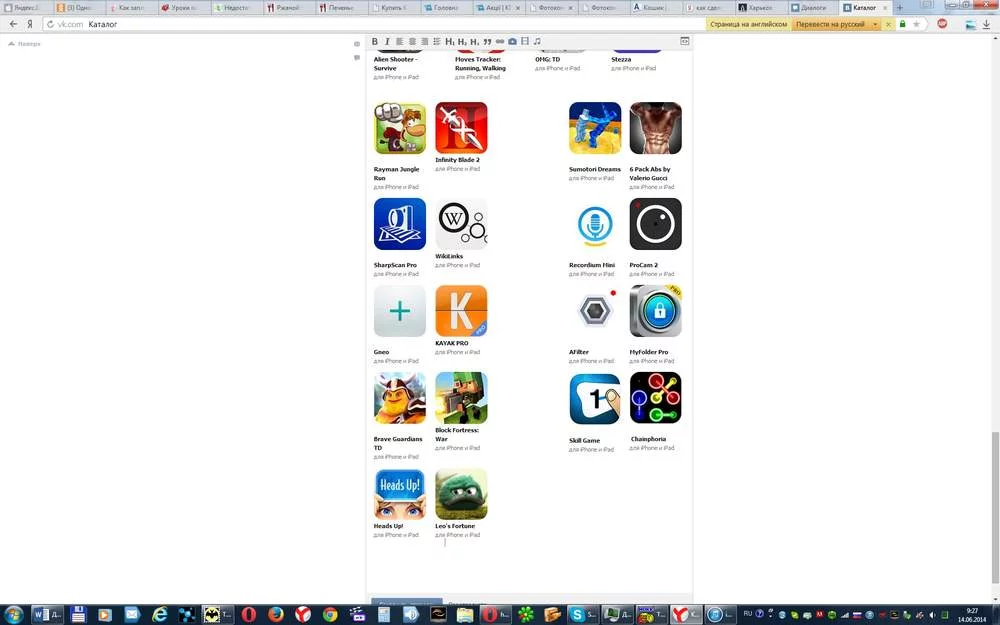The height and width of the screenshot is (625, 1000).
Task: Open a new browser tab with plus button
Action: 899,8
